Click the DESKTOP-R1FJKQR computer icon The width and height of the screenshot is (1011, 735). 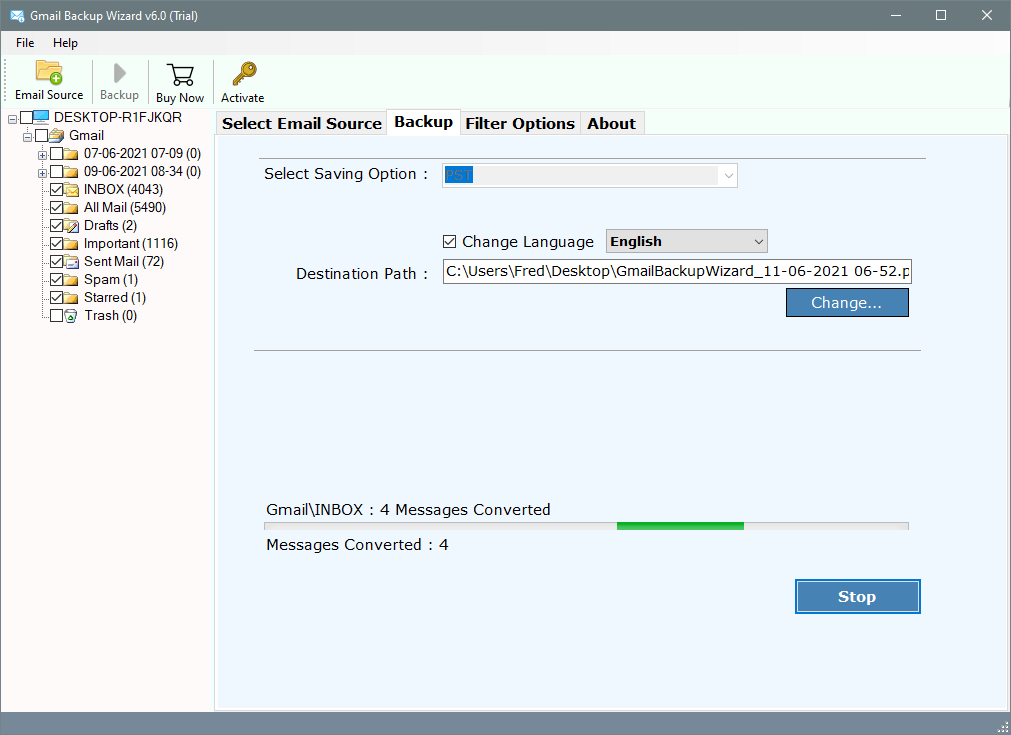coord(41,117)
